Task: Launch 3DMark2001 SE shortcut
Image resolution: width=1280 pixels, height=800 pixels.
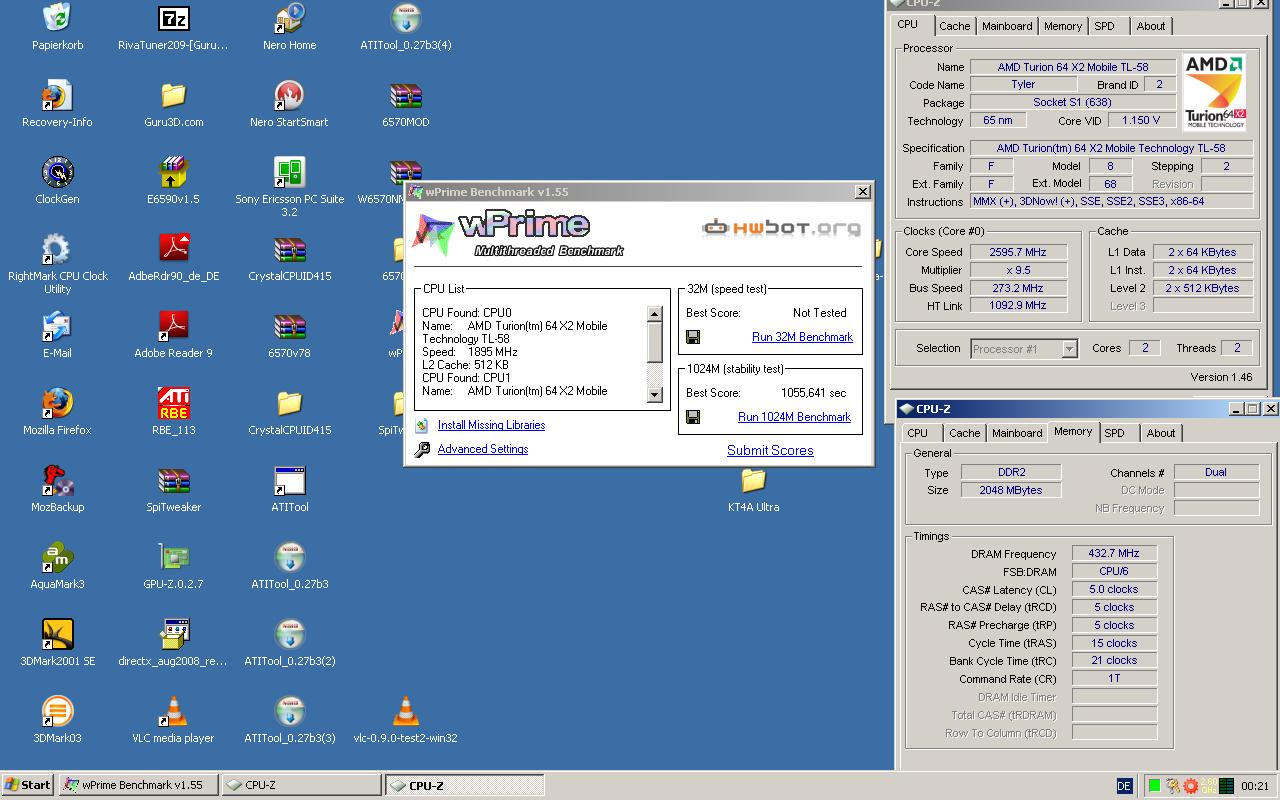Action: (57, 634)
